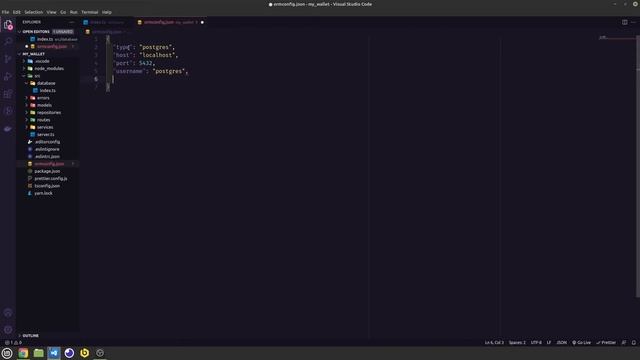Open the View menu
The height and width of the screenshot is (360, 640).
[51, 12]
